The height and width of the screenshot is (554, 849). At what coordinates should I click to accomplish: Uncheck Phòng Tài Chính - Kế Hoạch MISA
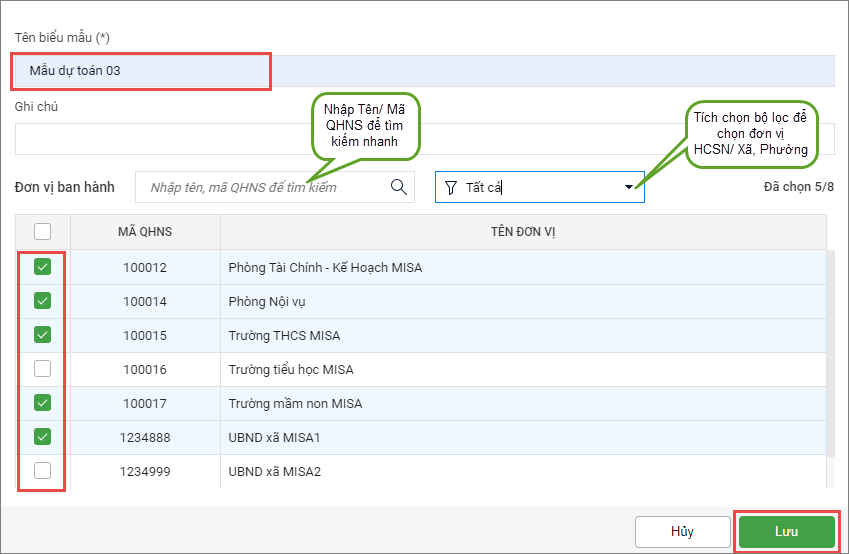tap(43, 267)
